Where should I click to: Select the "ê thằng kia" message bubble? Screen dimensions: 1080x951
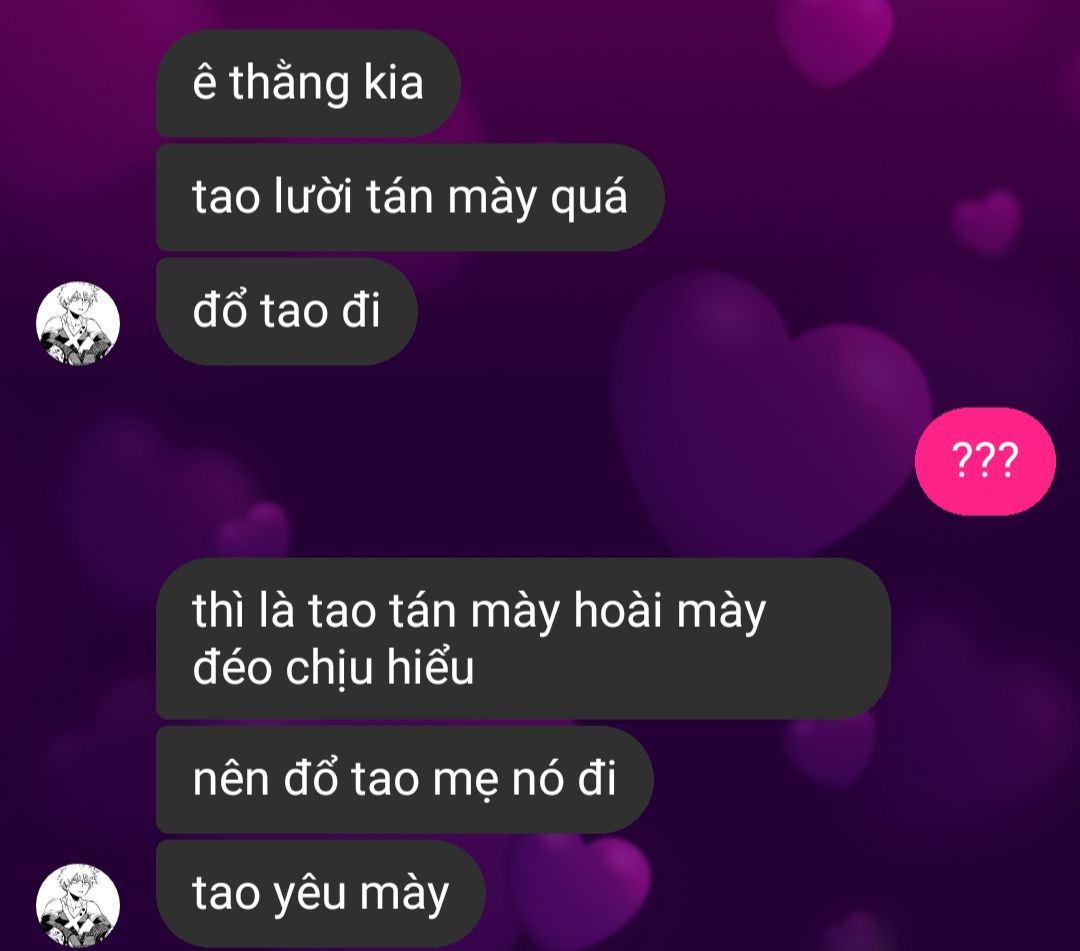[308, 83]
